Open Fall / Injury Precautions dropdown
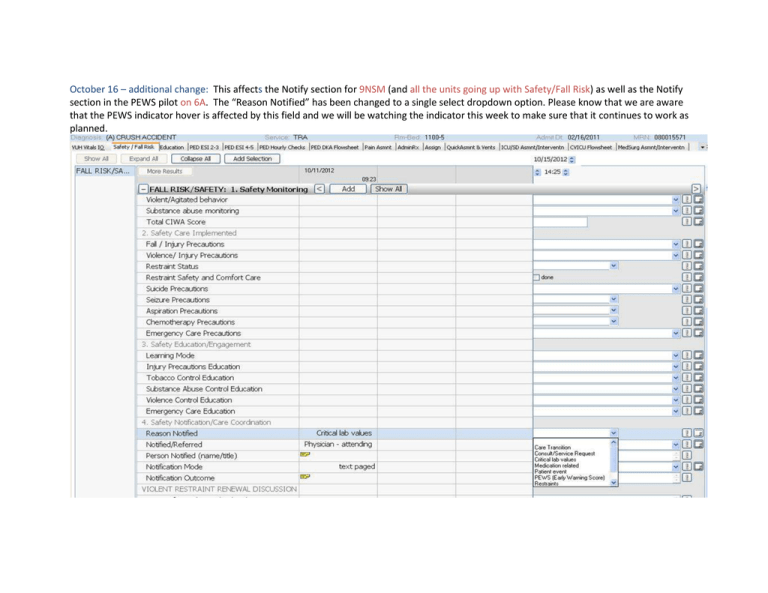 tap(676, 244)
